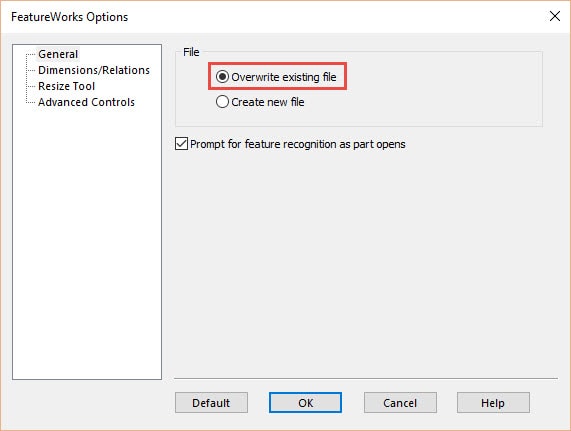Image resolution: width=571 pixels, height=431 pixels.
Task: Cancel the FeatureWorks Options dialog
Action: coord(400,403)
